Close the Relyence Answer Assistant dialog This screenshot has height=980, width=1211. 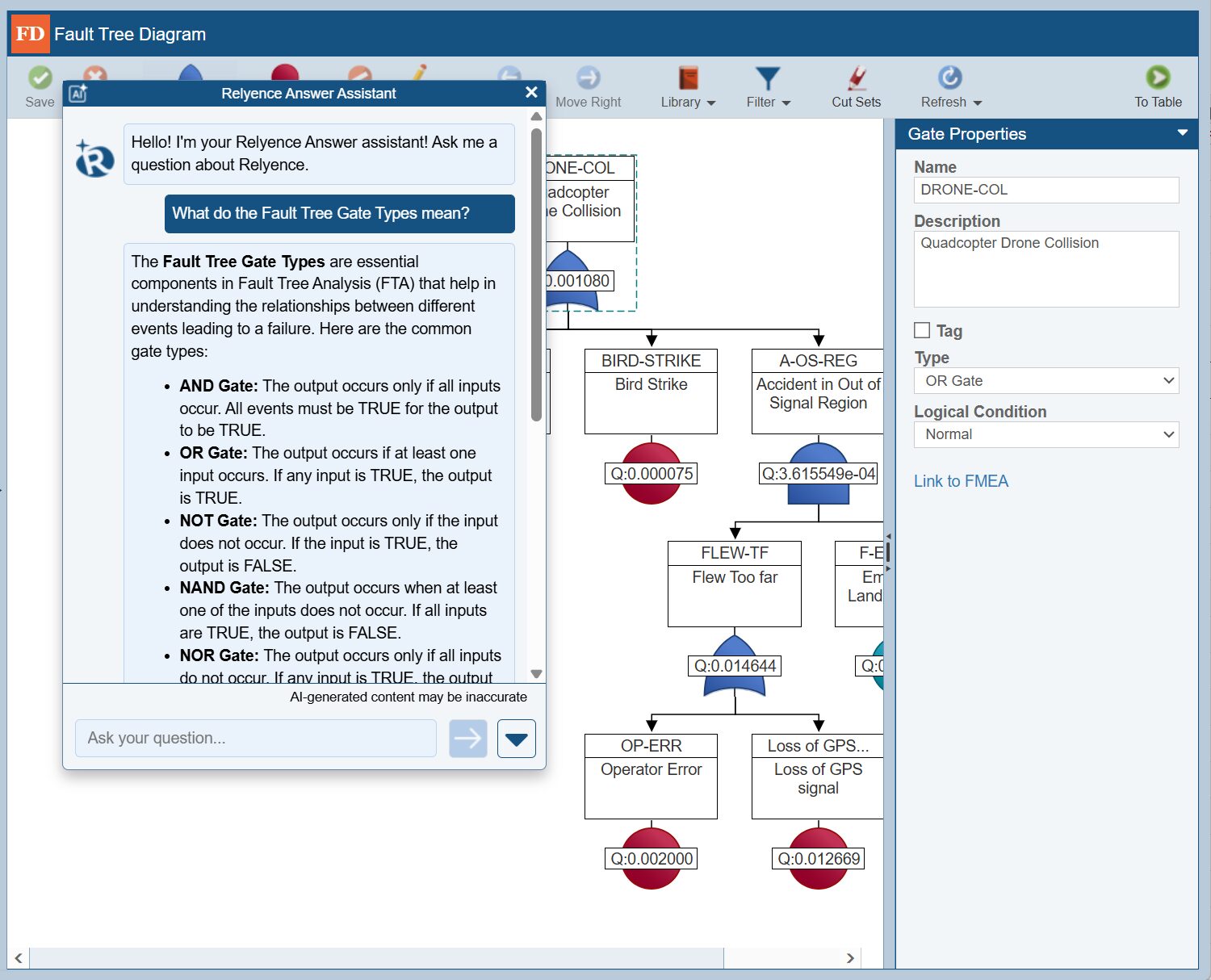(531, 92)
